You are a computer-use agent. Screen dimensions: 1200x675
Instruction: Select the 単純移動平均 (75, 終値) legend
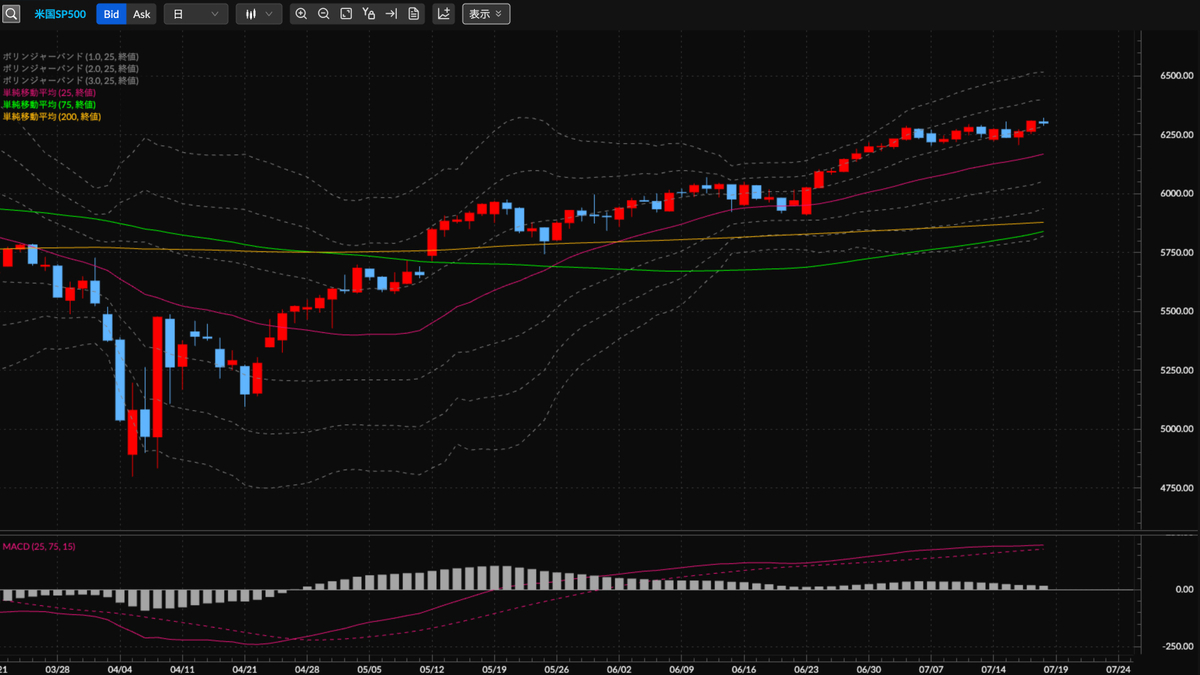point(49,104)
